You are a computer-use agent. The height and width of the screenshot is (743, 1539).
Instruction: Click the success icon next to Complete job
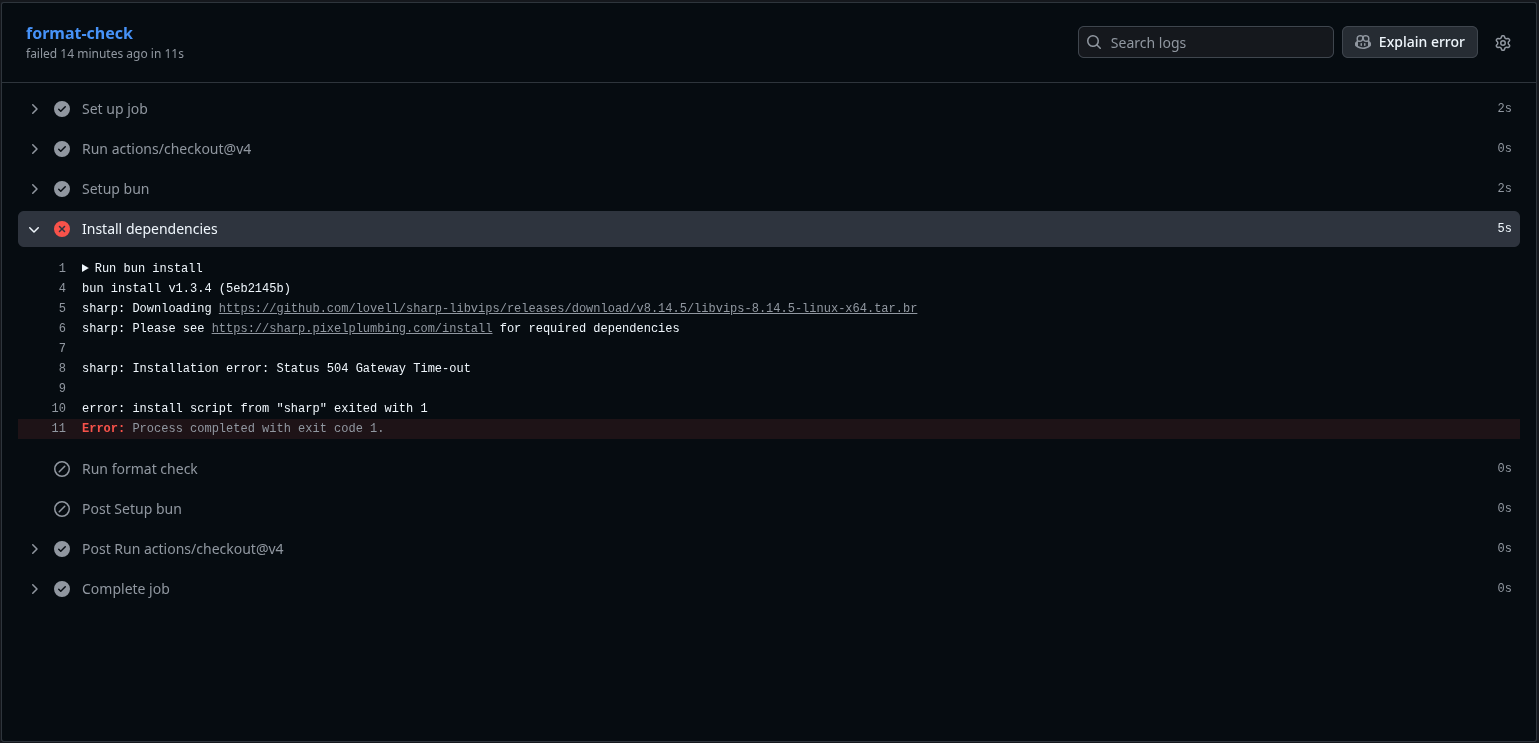tap(62, 588)
